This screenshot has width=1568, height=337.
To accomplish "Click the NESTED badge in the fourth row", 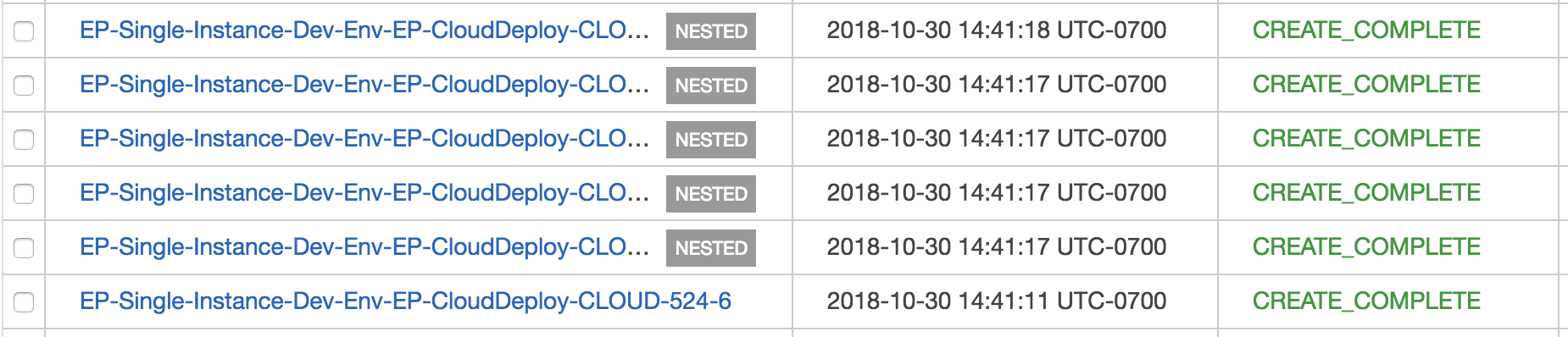I will pyautogui.click(x=711, y=194).
